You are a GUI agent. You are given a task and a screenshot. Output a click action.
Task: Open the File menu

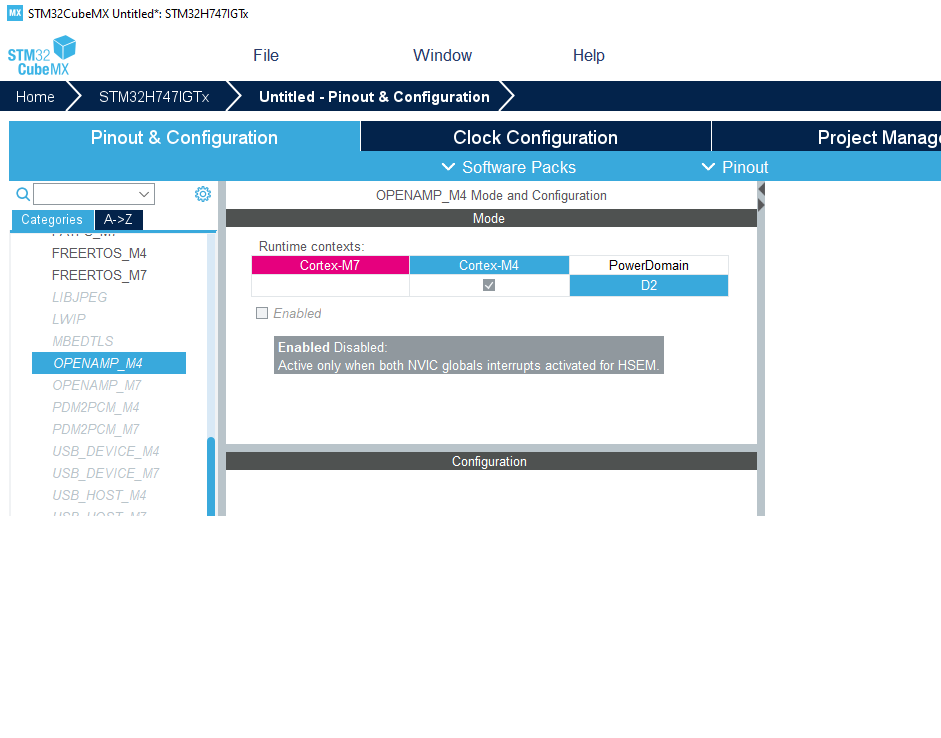(266, 55)
